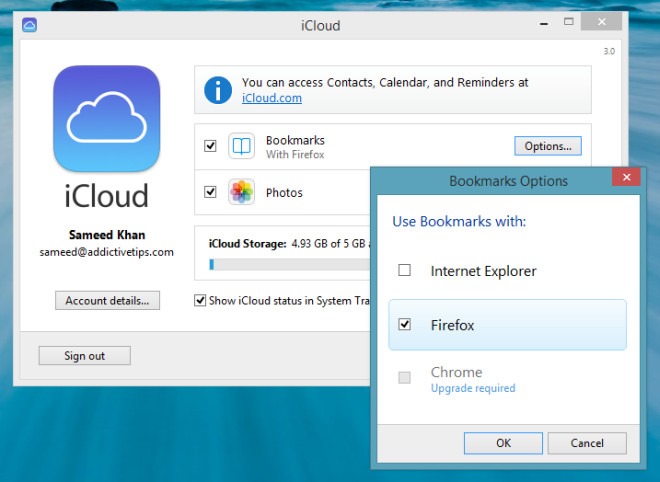Open Account details
The image size is (660, 482).
tap(107, 301)
